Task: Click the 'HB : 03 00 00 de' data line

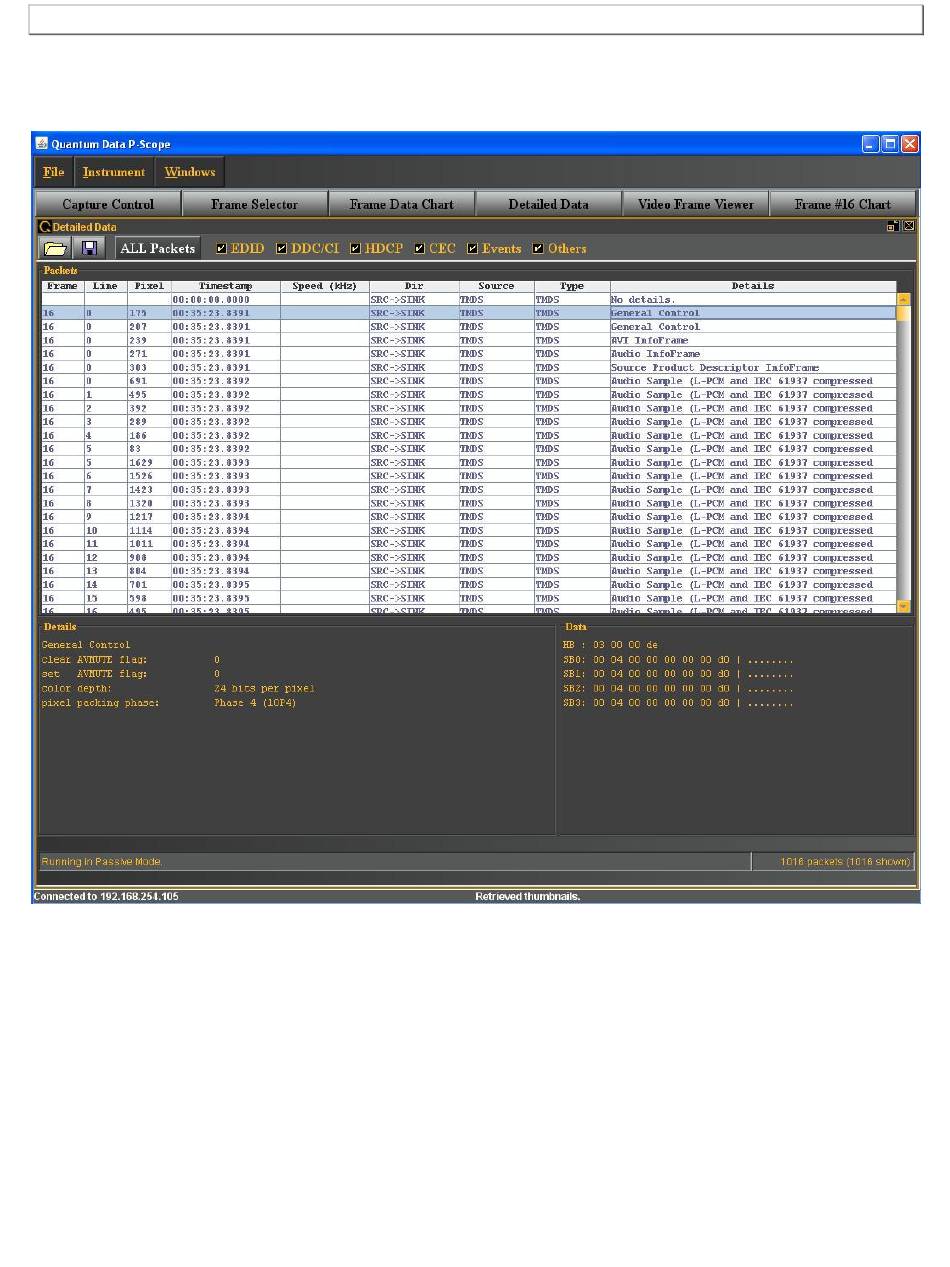Action: point(610,645)
